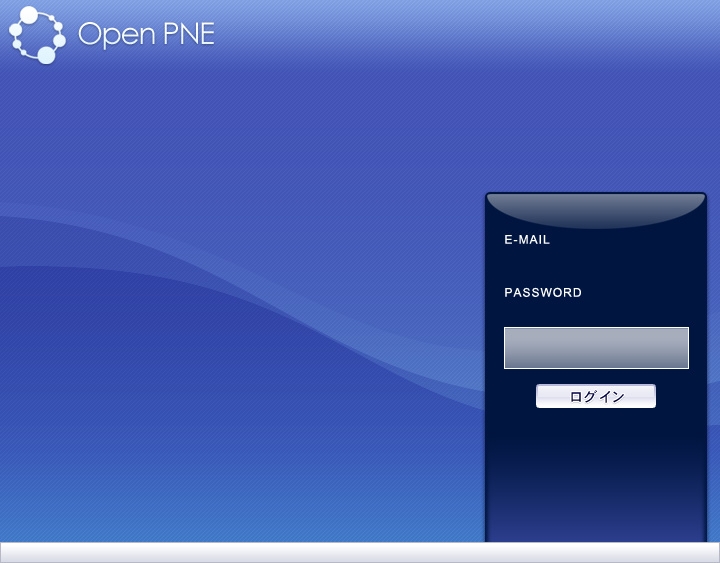The height and width of the screenshot is (563, 720).
Task: Click the "Open PNE" title text
Action: [146, 34]
